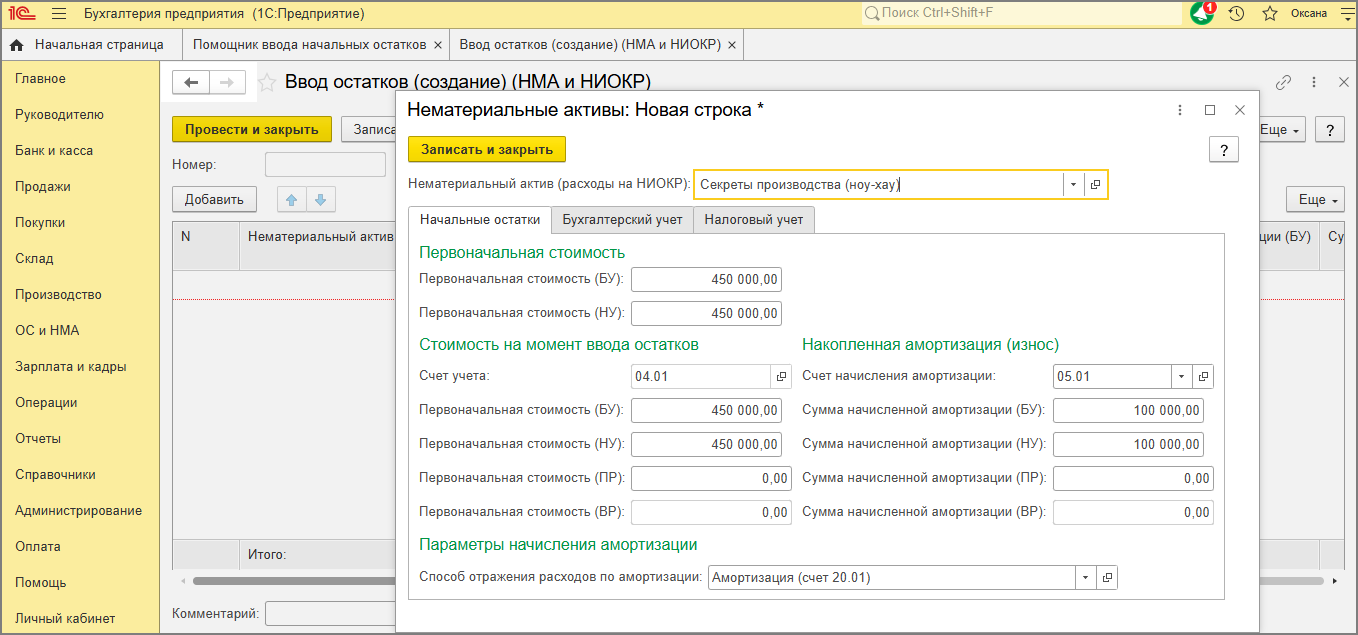The width and height of the screenshot is (1358, 635).
Task: Copy link to the document icon
Action: pos(1284,82)
